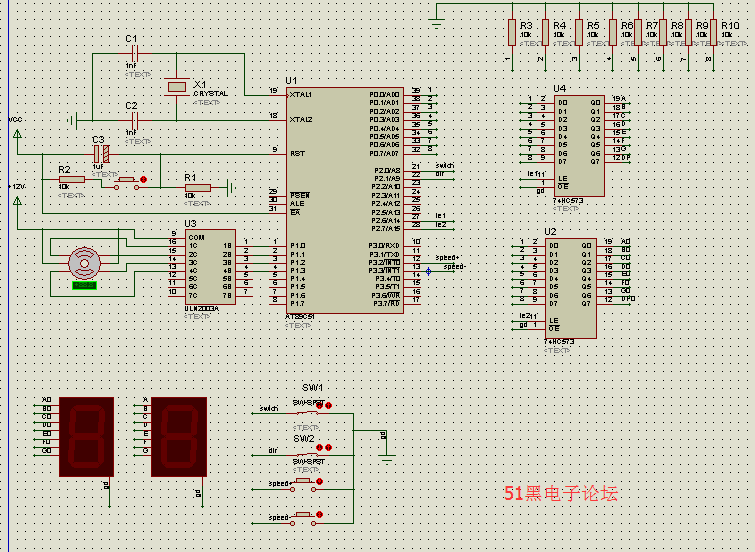The width and height of the screenshot is (755, 552).
Task: Click the CRYSTAL value label of X1
Action: coord(210,93)
